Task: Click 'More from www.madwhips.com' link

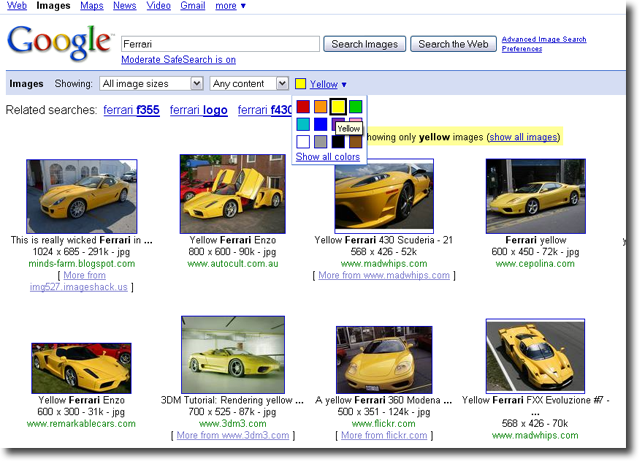Action: (x=384, y=275)
